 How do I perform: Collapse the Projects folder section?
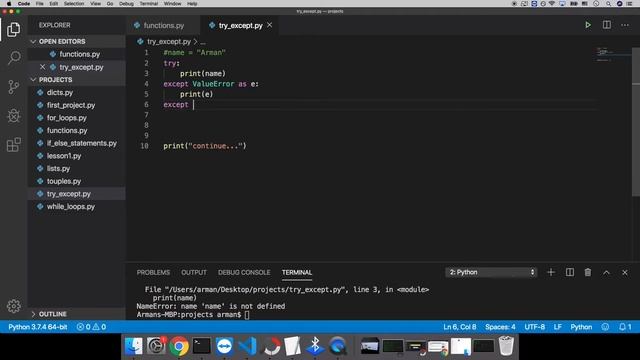77,80
